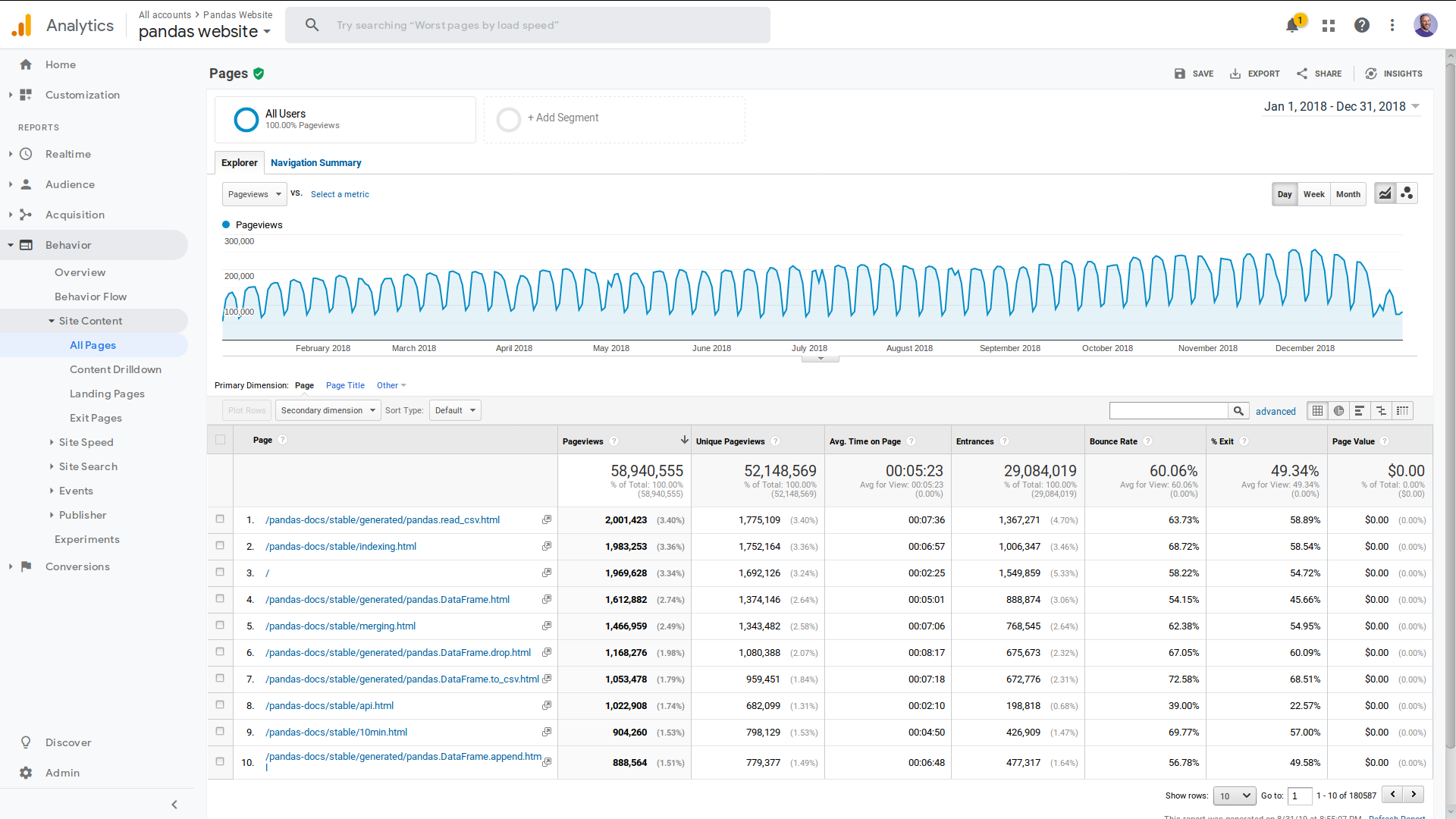Open Landing Pages report

click(107, 394)
